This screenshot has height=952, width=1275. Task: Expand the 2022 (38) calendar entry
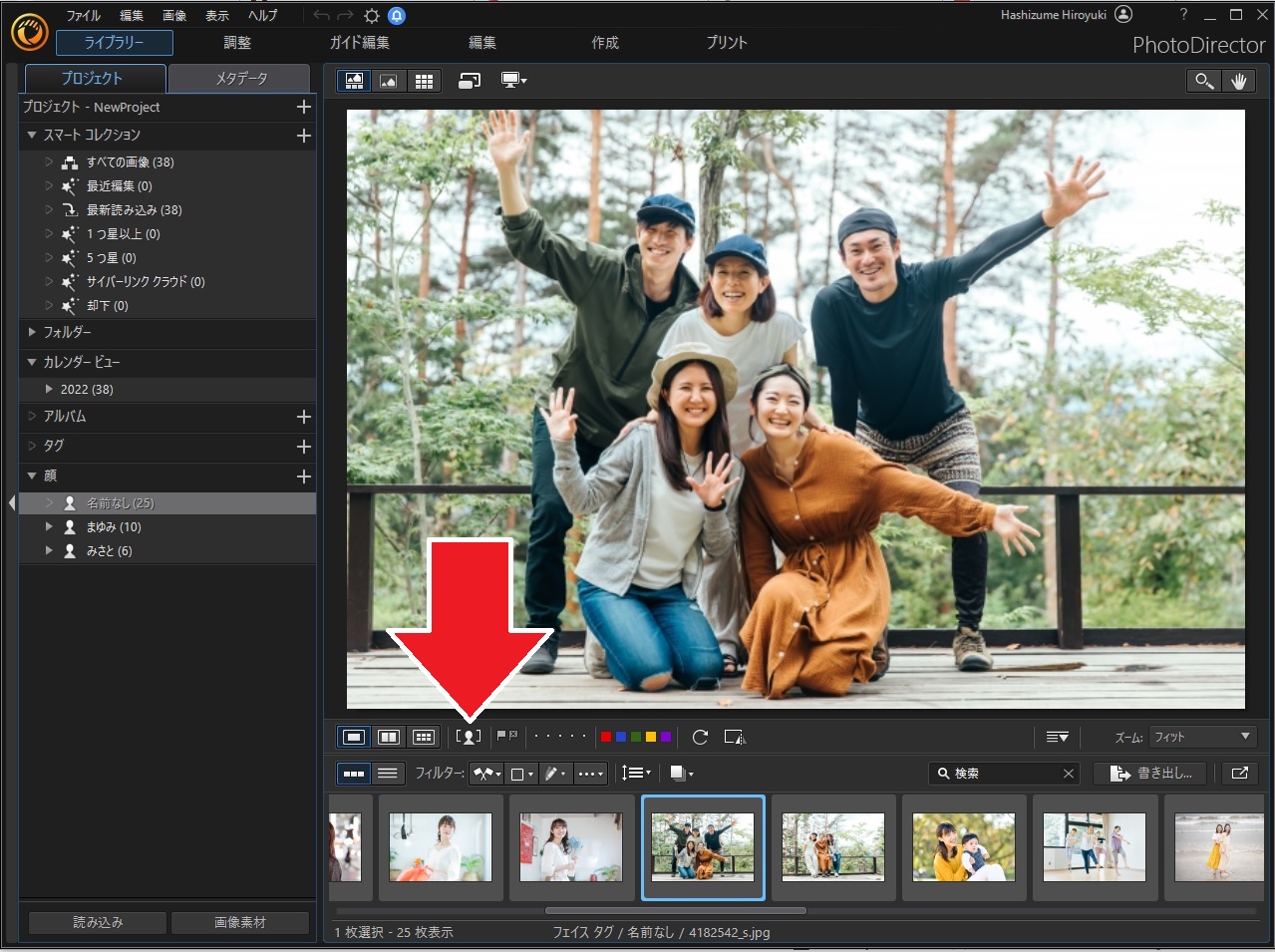tap(49, 389)
